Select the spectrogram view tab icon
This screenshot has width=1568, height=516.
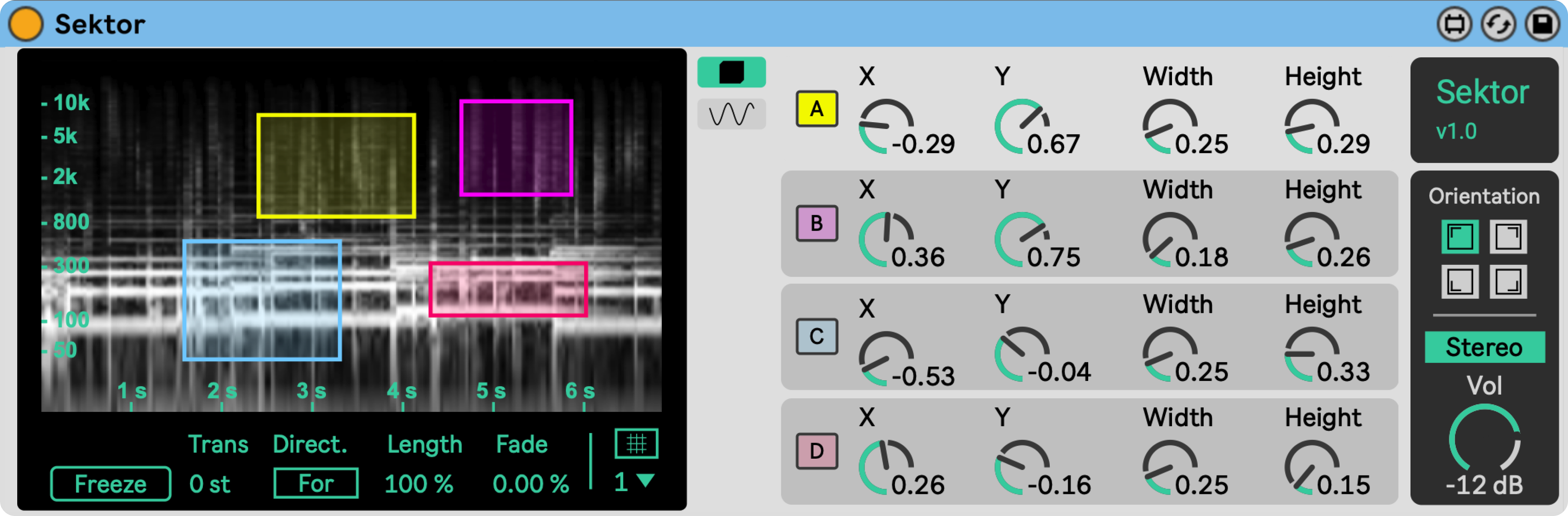[731, 73]
